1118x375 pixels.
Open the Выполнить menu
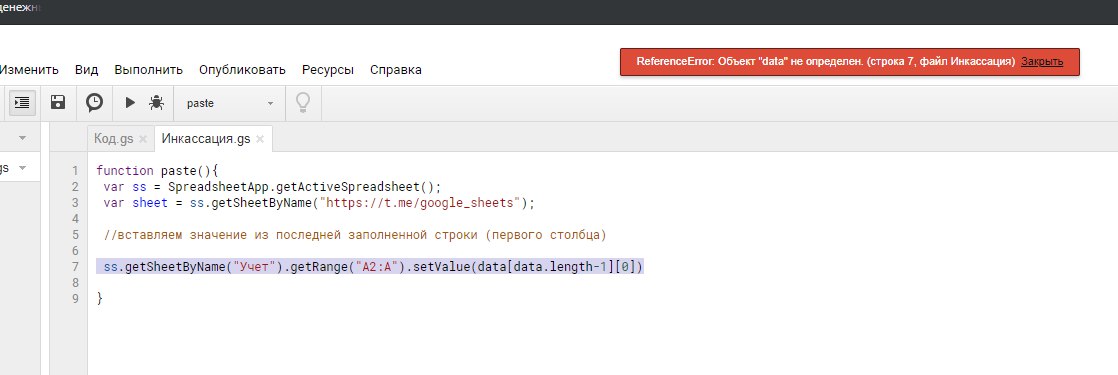pos(148,70)
